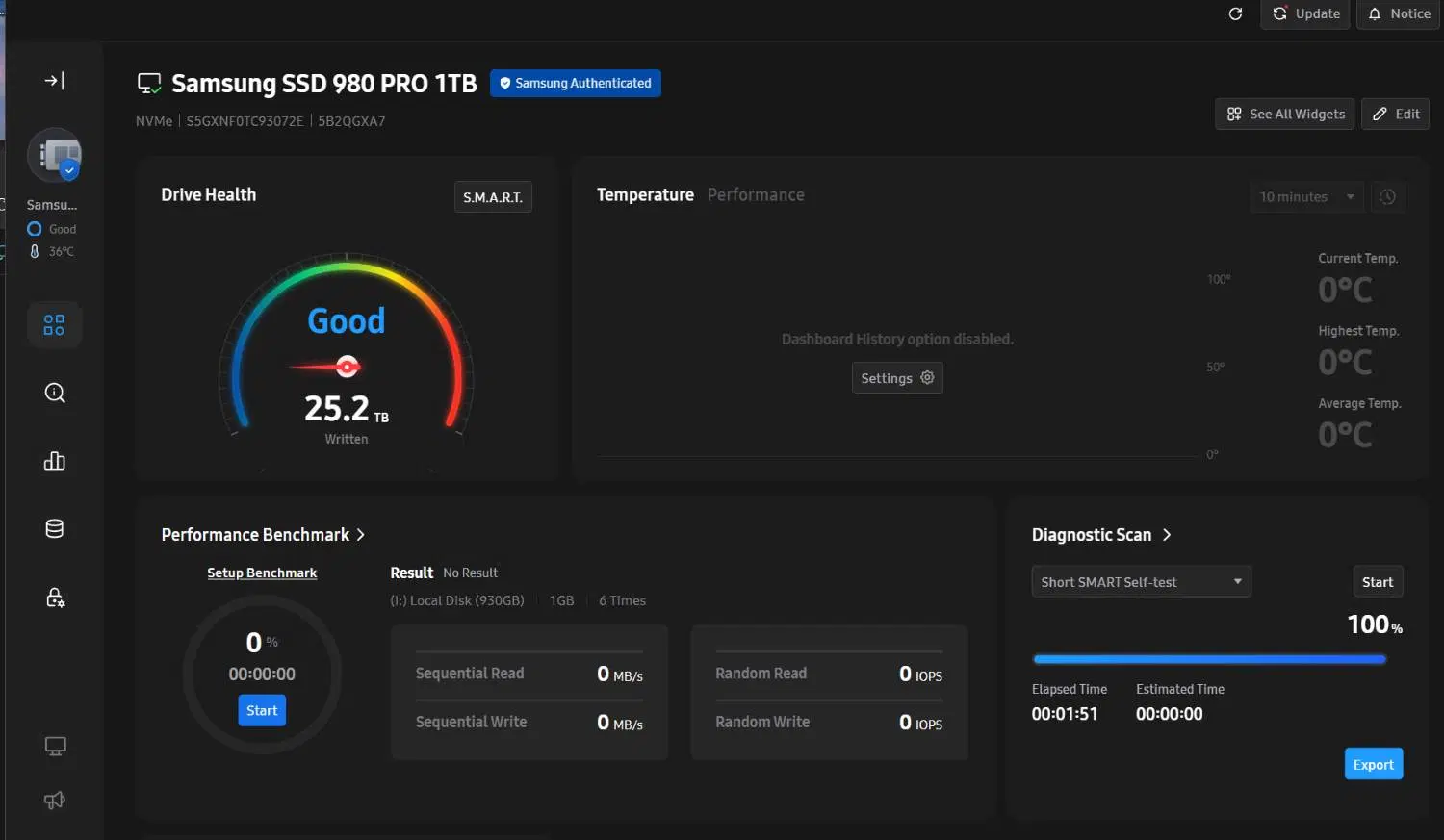Open the Security lock sidebar icon
Viewport: 1444px width, 840px height.
55,598
